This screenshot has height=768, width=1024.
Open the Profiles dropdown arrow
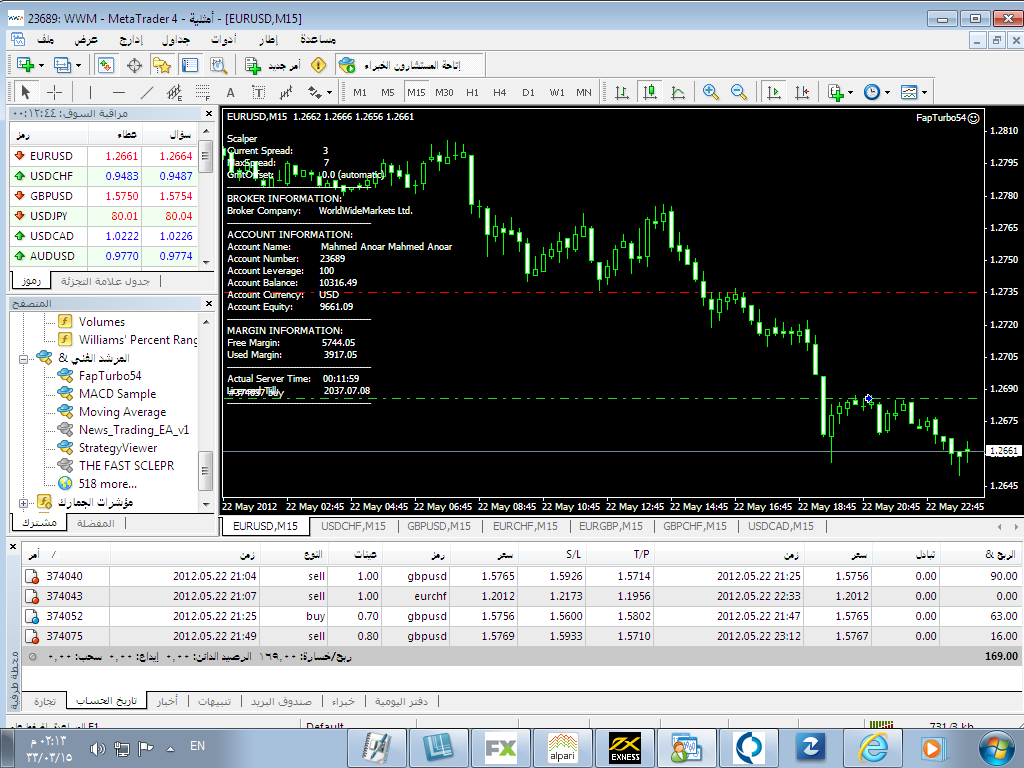point(78,65)
